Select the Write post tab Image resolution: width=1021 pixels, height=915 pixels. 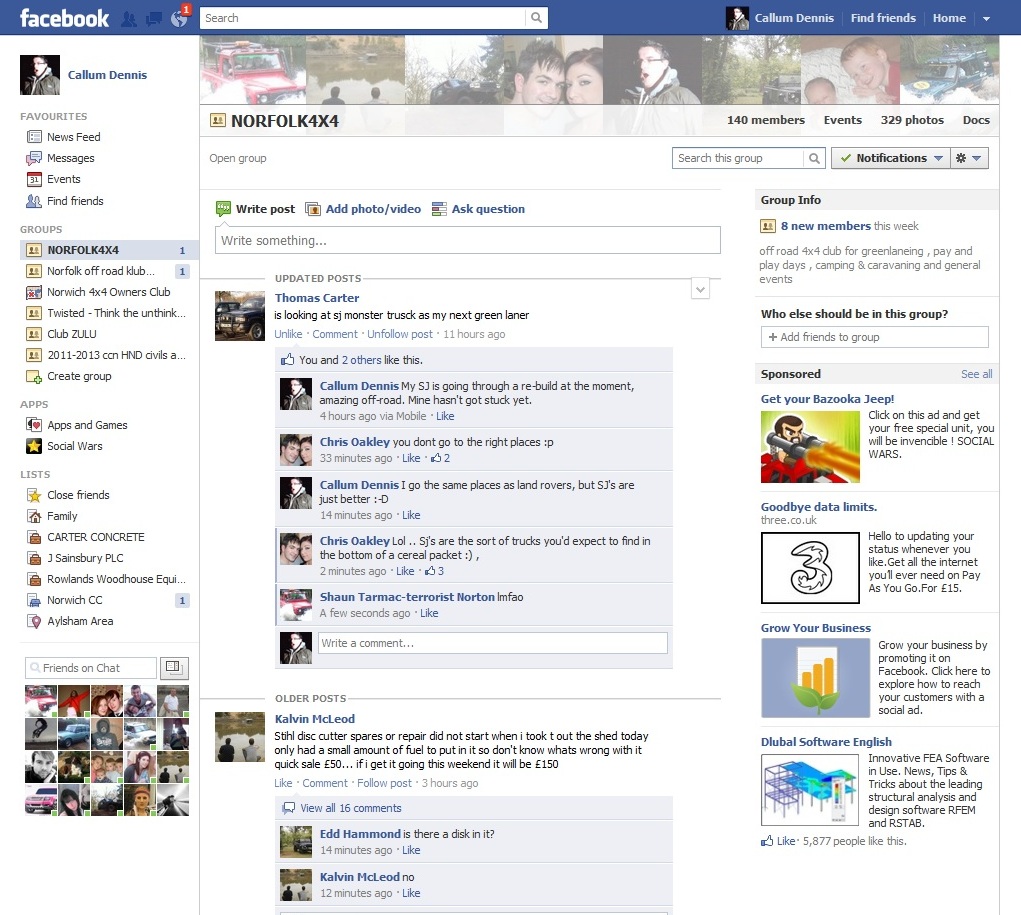tap(255, 209)
